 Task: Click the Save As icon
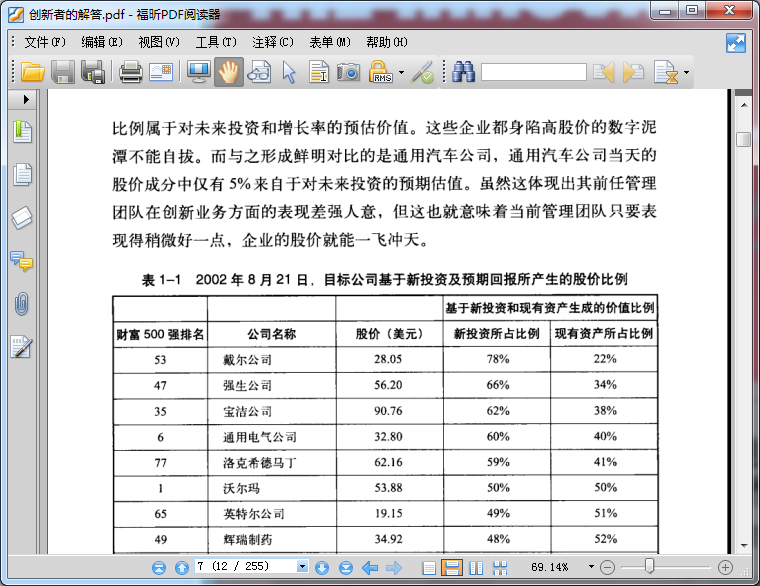point(93,72)
